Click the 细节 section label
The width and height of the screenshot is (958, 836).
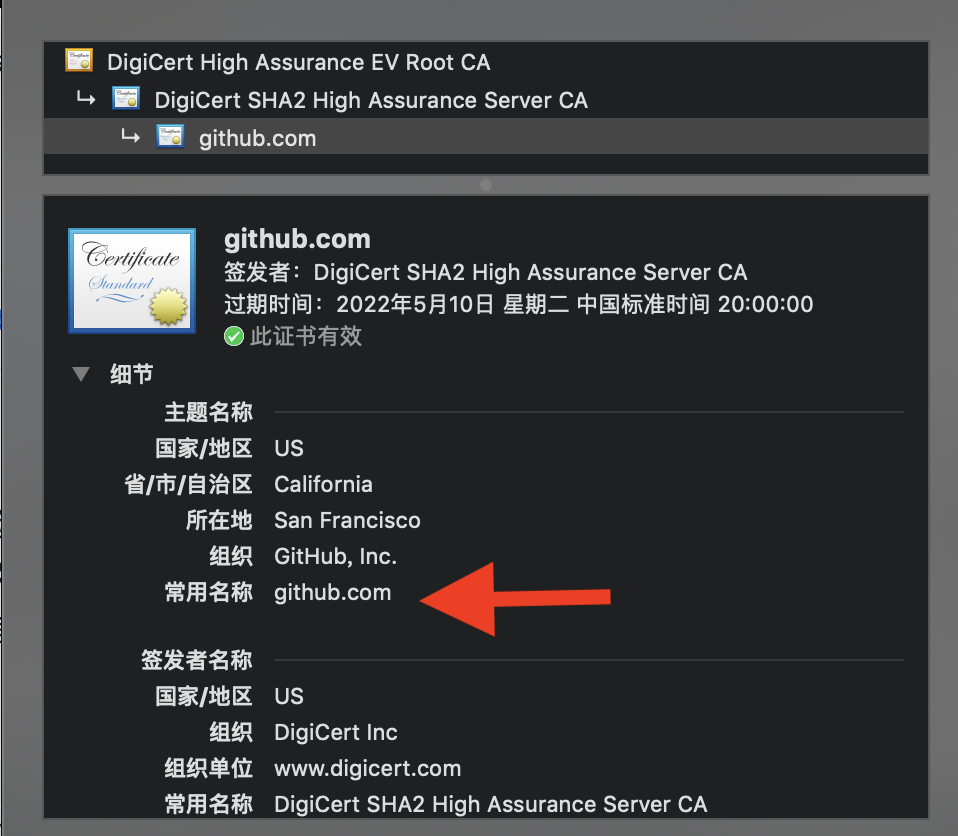tap(132, 374)
